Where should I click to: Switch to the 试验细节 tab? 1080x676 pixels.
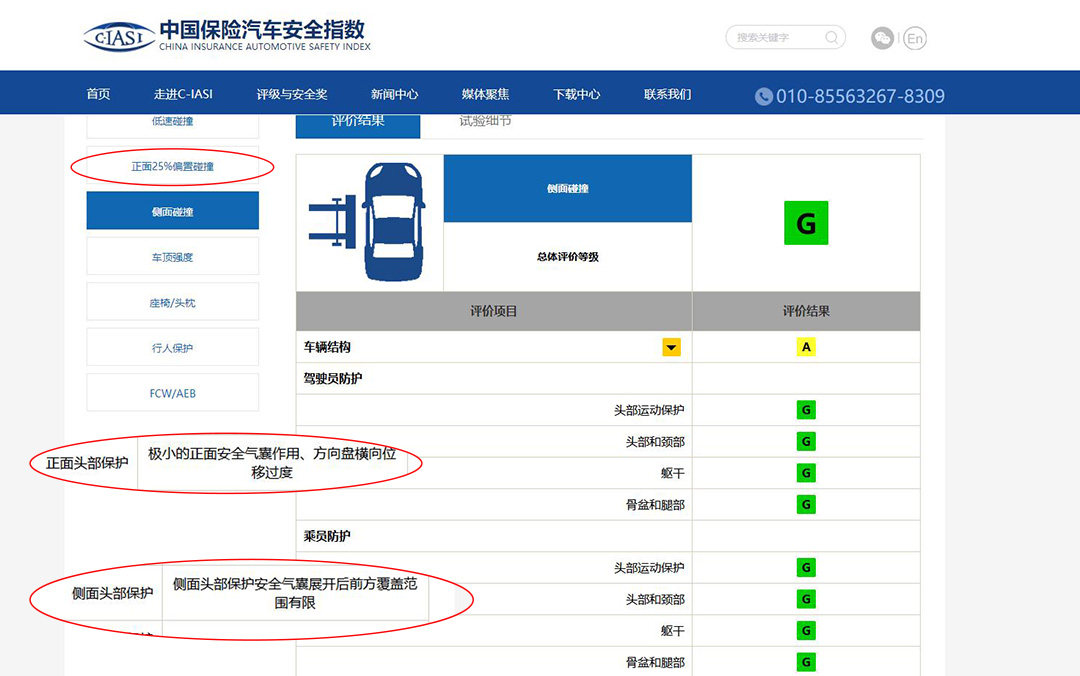click(x=485, y=122)
